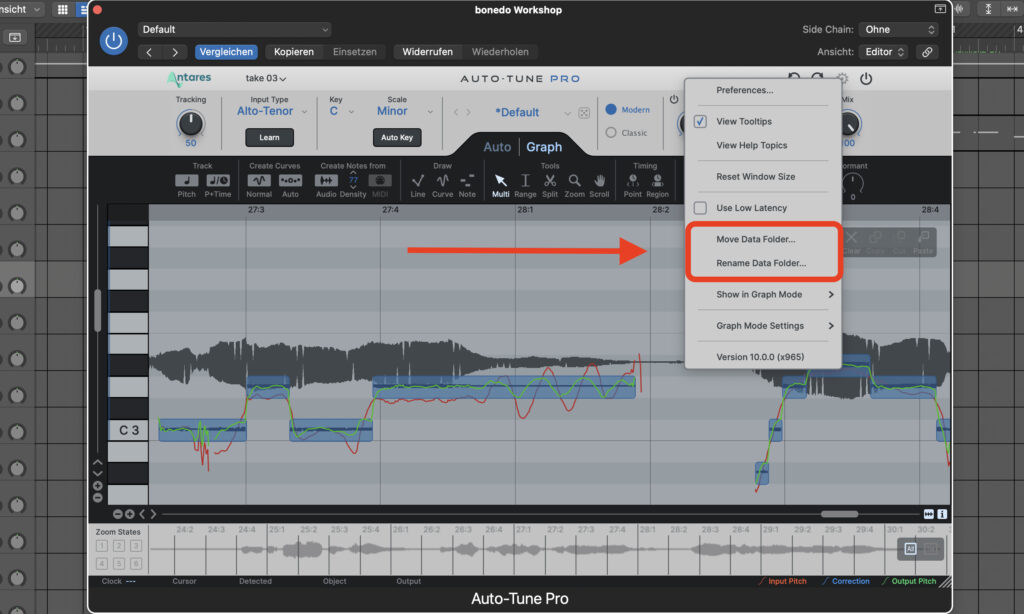Expand the Graph Mode Settings submenu

(763, 326)
